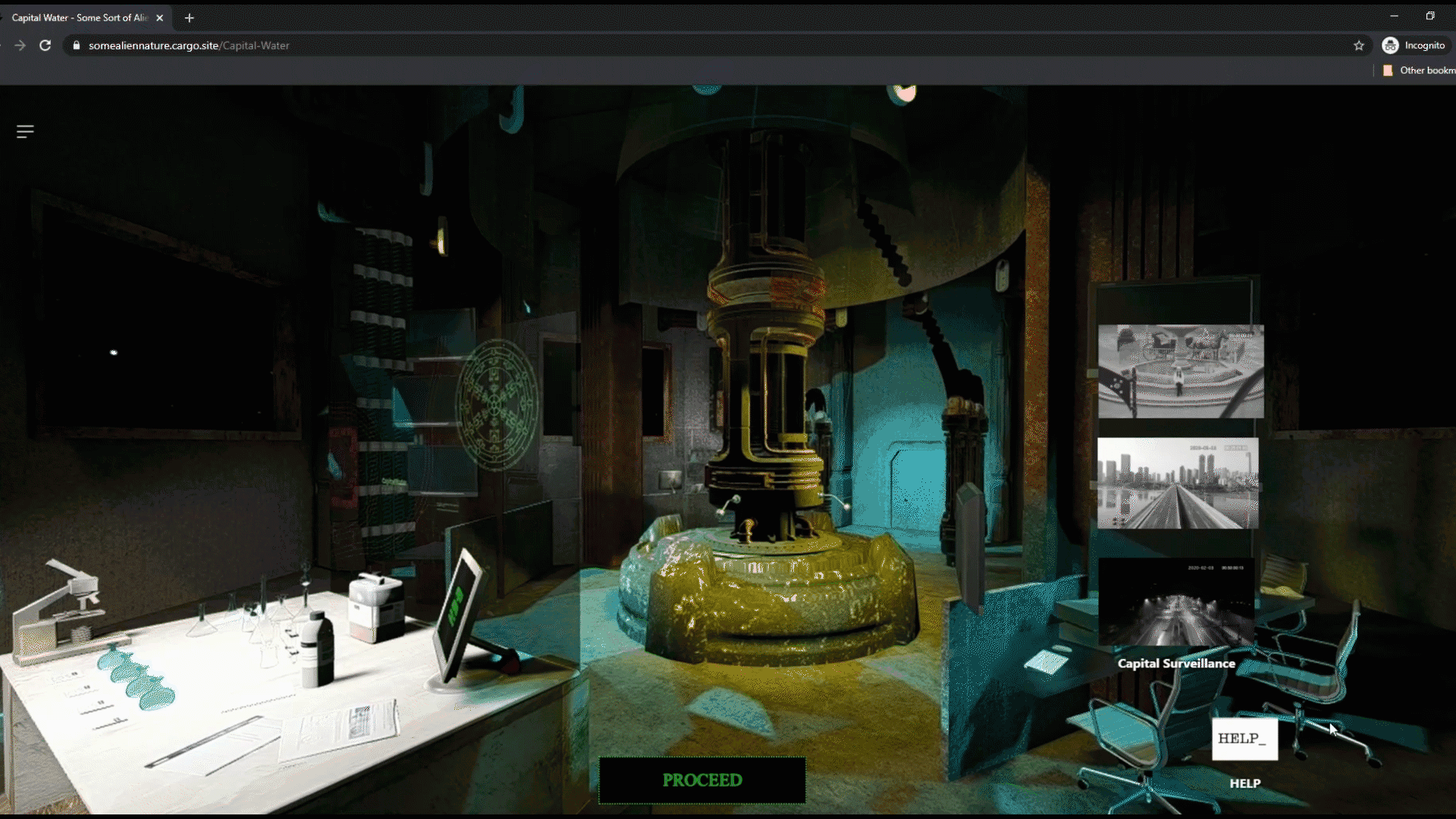The width and height of the screenshot is (1456, 819).
Task: Open middle surveillance city skyline thumbnail
Action: (x=1178, y=483)
